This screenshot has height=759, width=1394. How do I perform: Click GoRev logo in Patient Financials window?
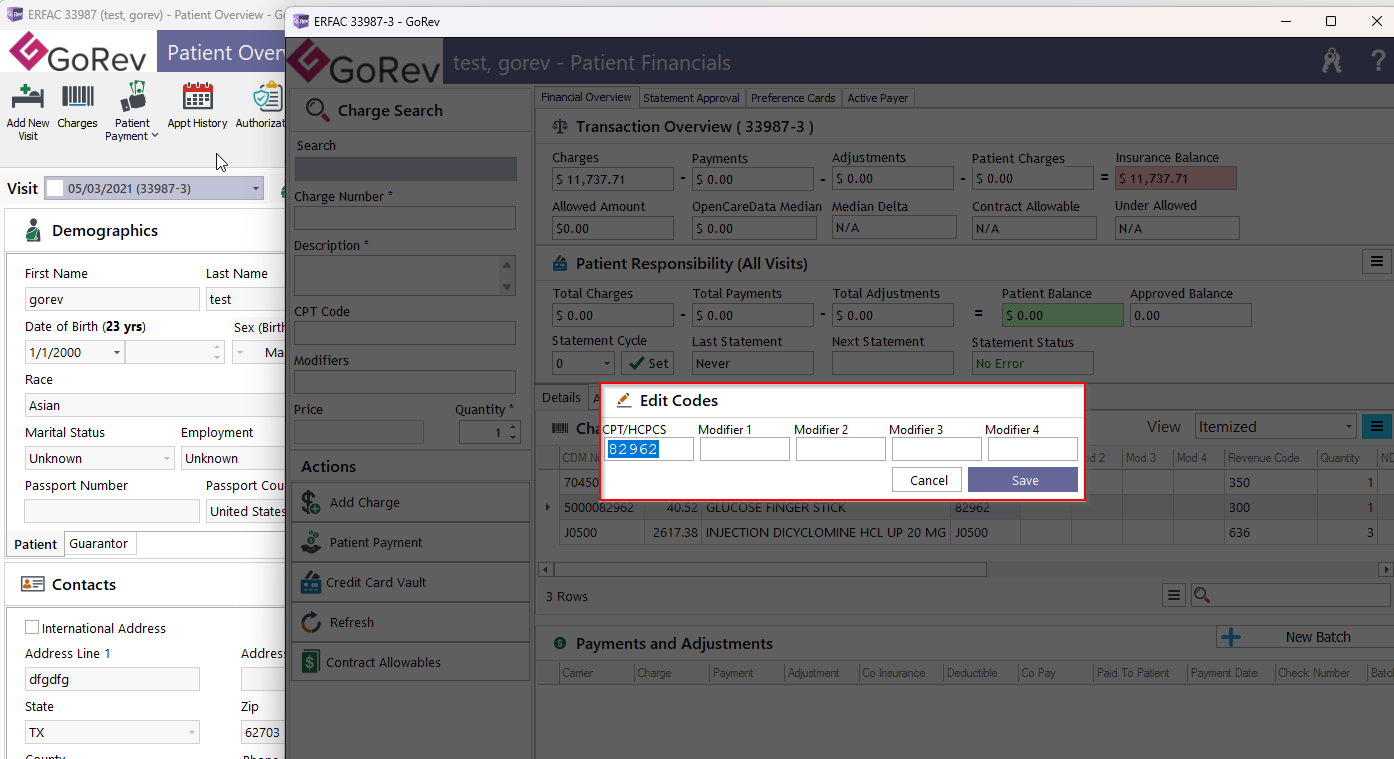pyautogui.click(x=364, y=62)
